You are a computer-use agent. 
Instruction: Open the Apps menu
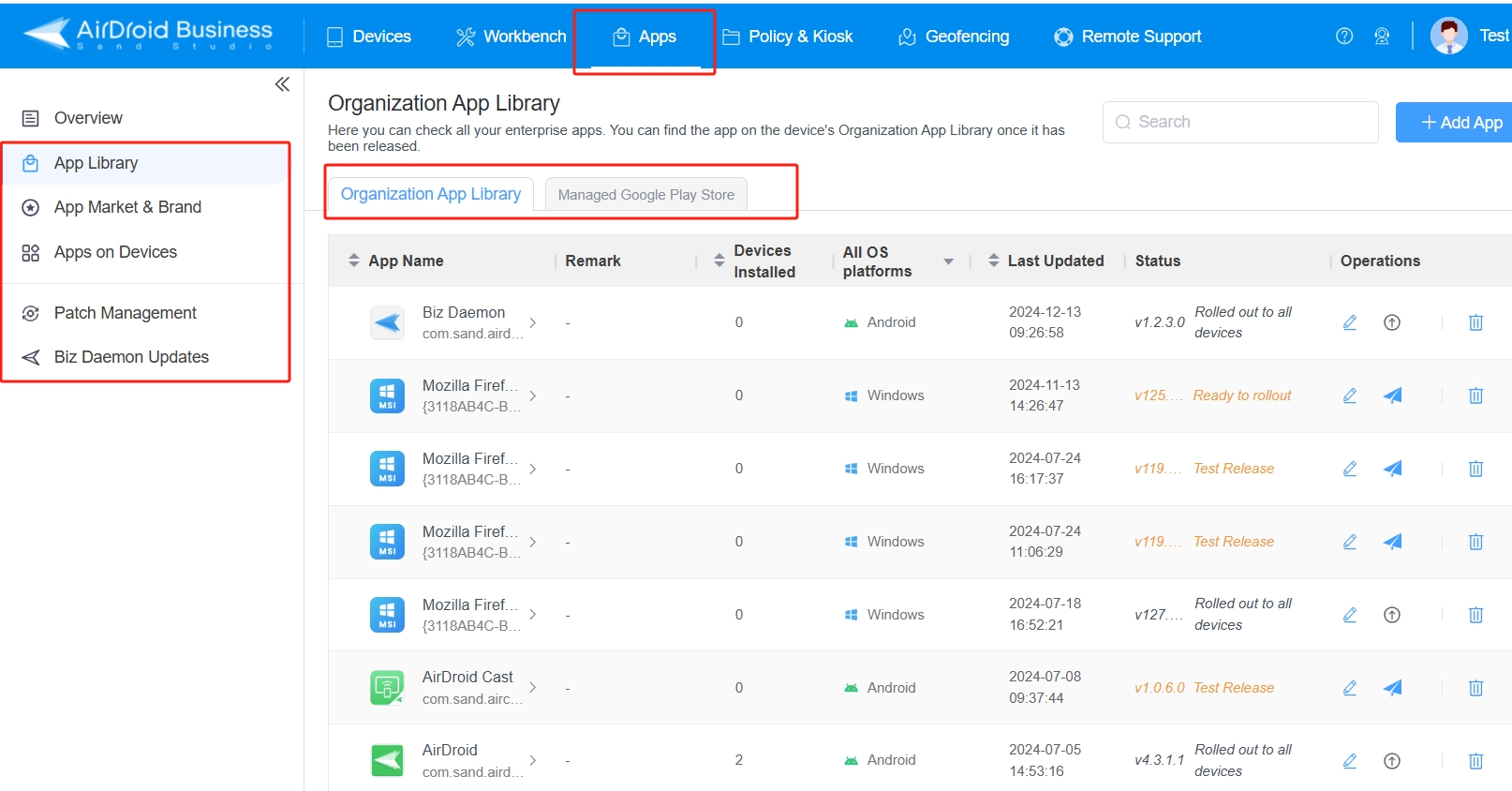click(x=645, y=37)
